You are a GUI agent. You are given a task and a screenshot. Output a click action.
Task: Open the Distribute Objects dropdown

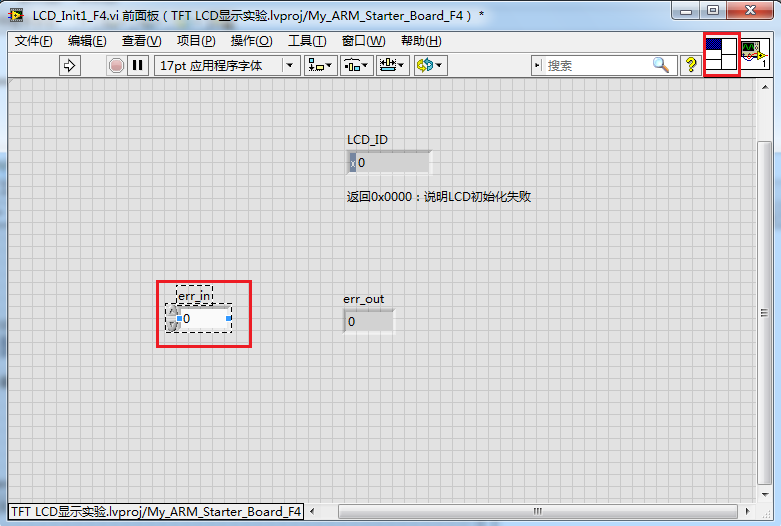pos(357,65)
